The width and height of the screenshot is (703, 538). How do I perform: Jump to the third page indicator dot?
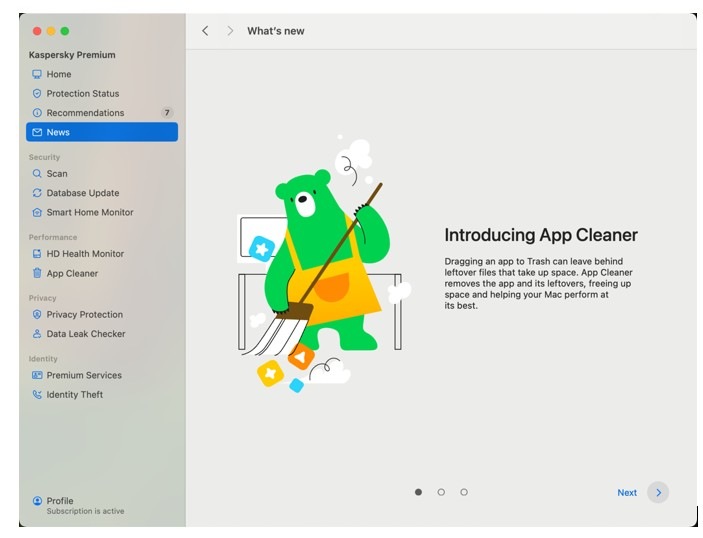tap(464, 492)
